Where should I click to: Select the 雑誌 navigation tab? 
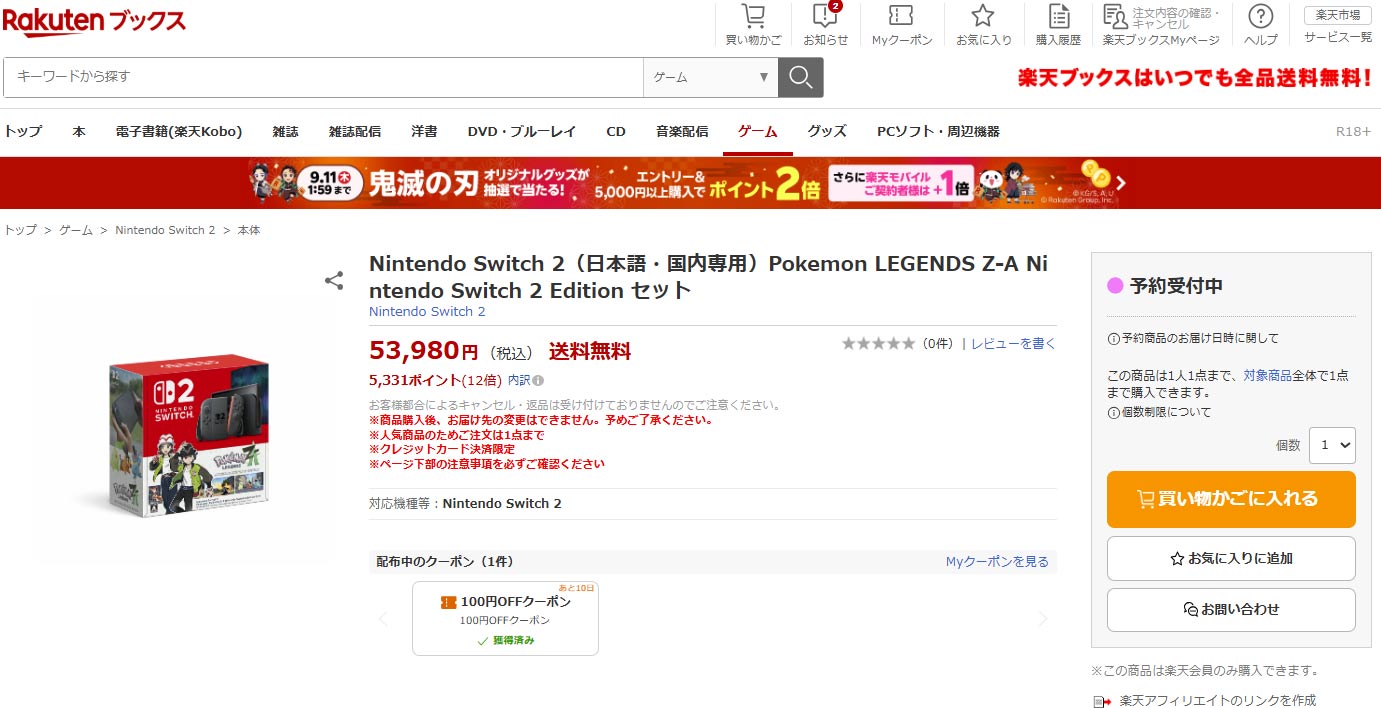pyautogui.click(x=286, y=131)
